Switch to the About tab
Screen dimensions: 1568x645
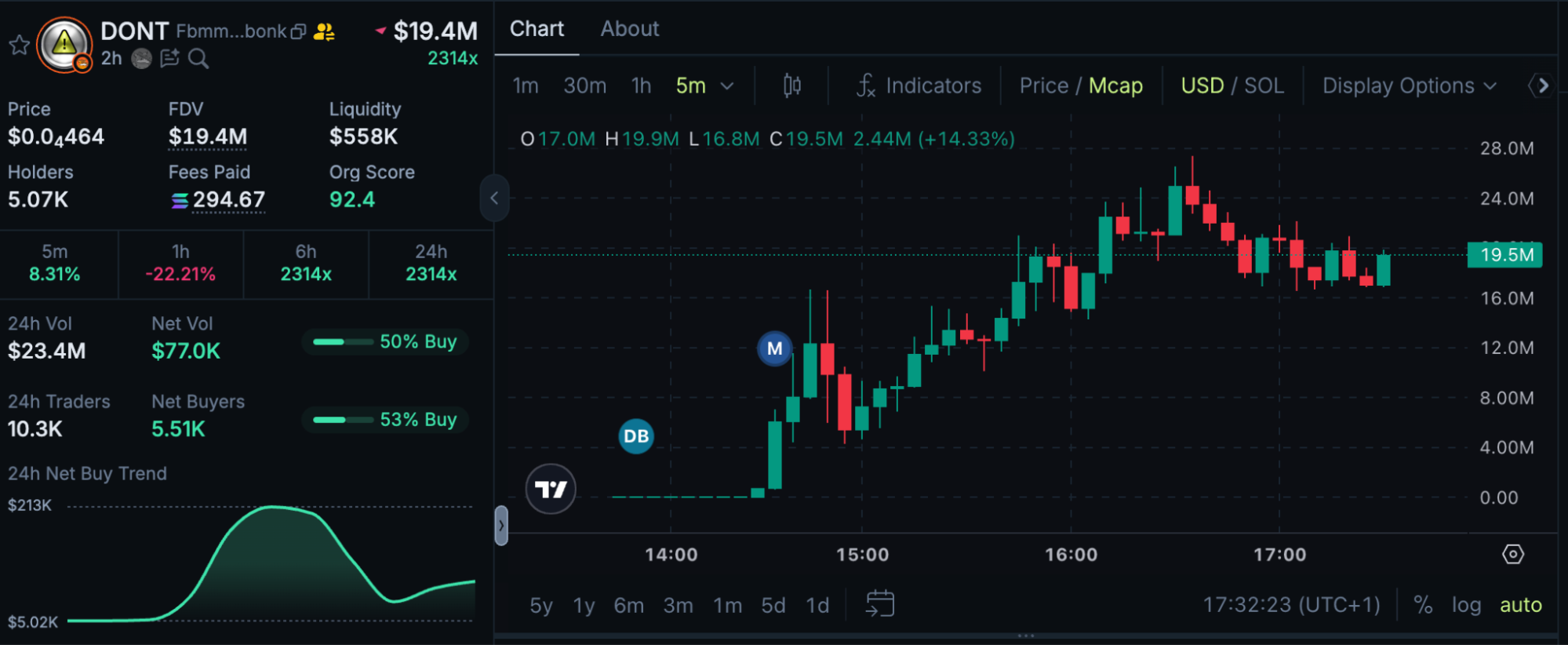coord(629,29)
